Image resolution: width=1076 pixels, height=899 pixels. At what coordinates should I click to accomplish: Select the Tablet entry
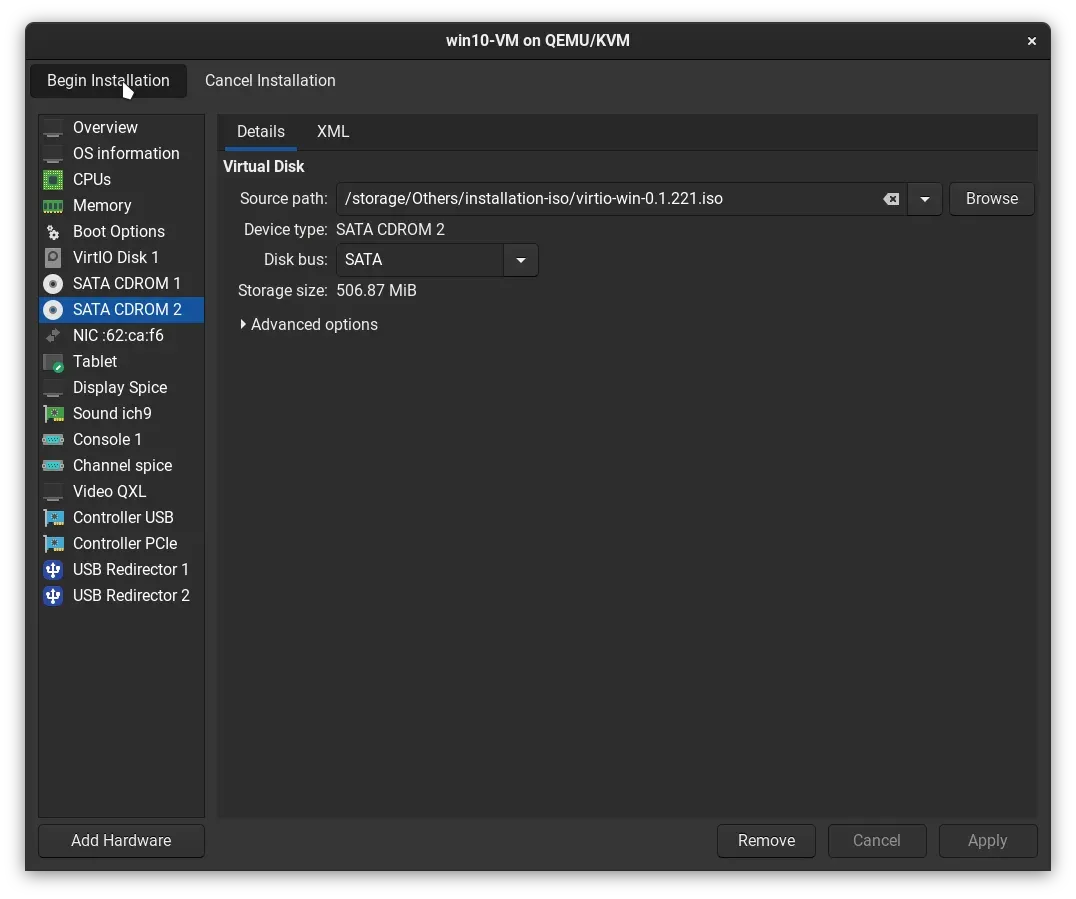coord(121,362)
